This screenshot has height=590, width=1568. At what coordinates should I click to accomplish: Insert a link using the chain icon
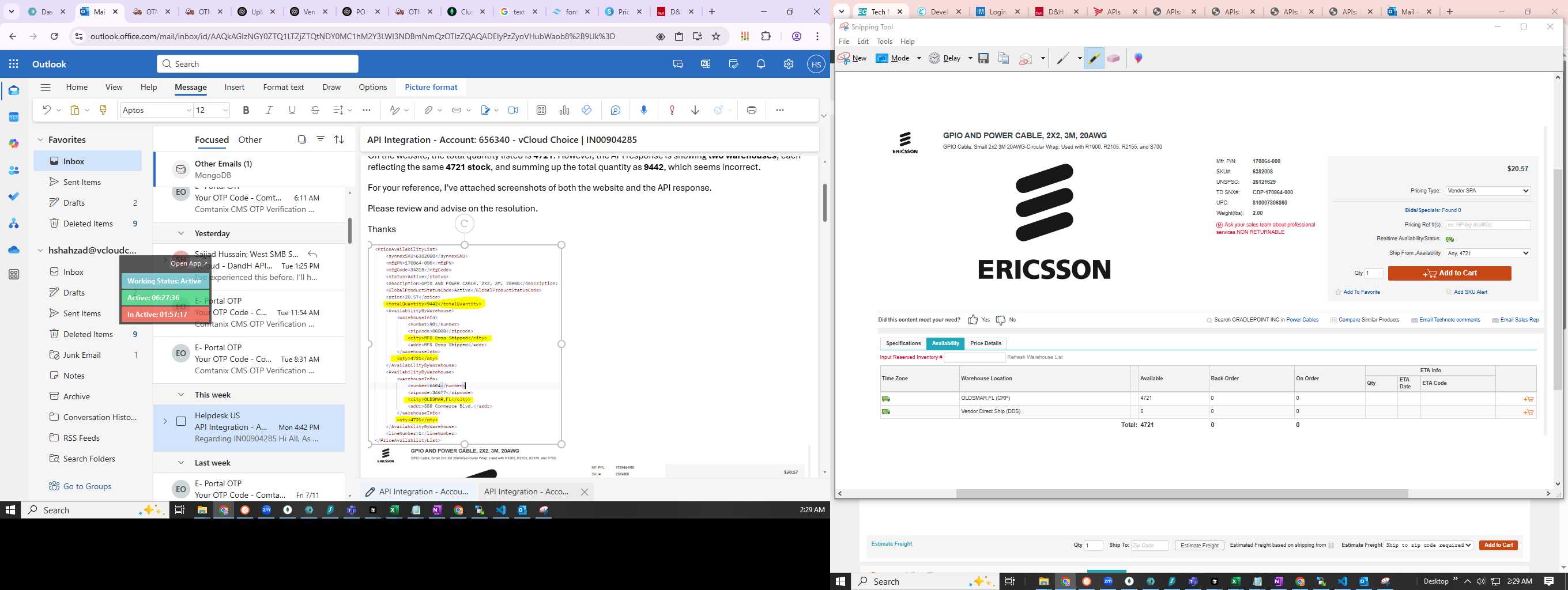[x=456, y=110]
